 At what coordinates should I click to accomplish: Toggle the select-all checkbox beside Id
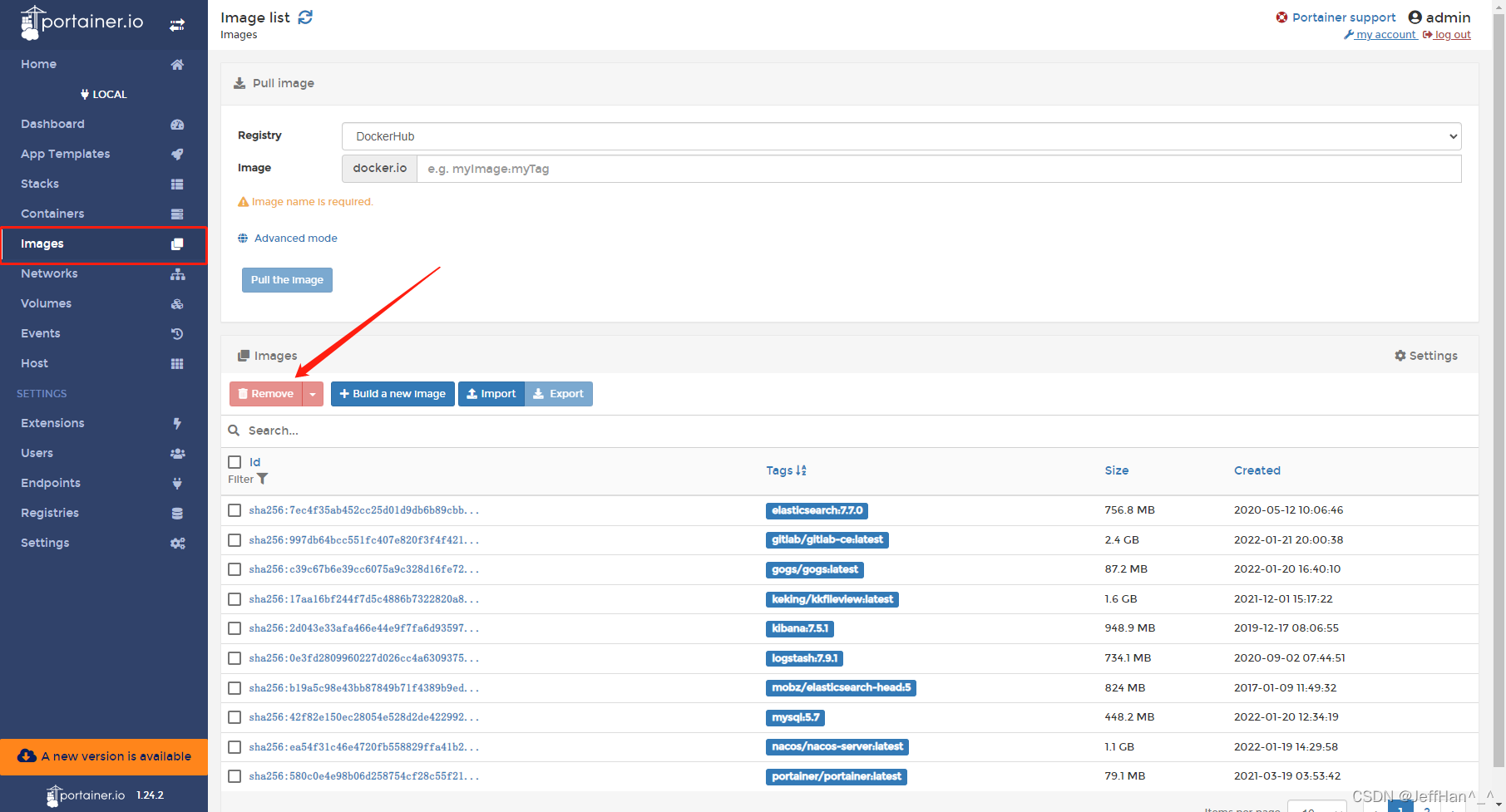click(235, 462)
